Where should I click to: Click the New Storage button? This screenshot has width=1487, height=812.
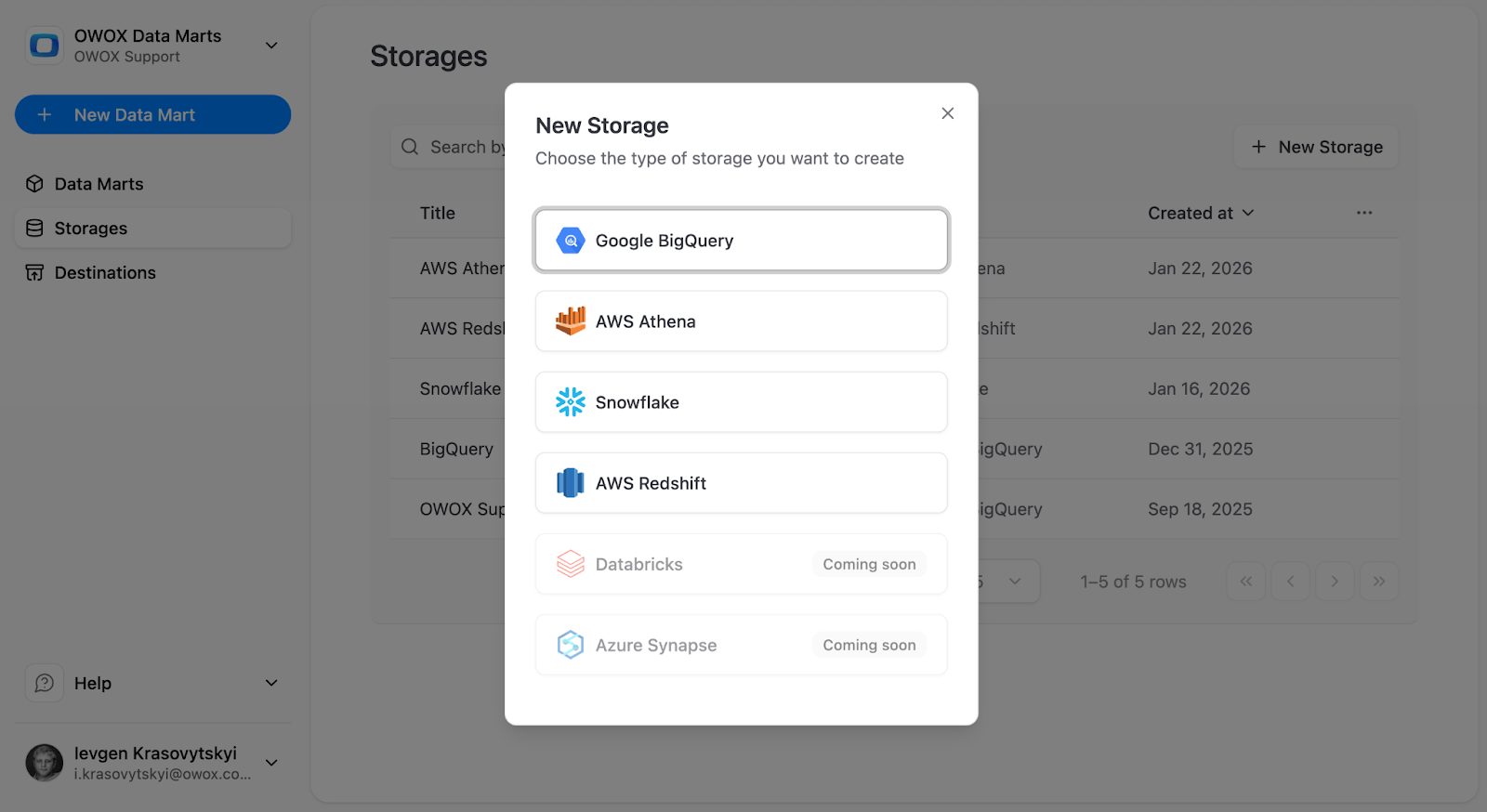(x=1315, y=146)
